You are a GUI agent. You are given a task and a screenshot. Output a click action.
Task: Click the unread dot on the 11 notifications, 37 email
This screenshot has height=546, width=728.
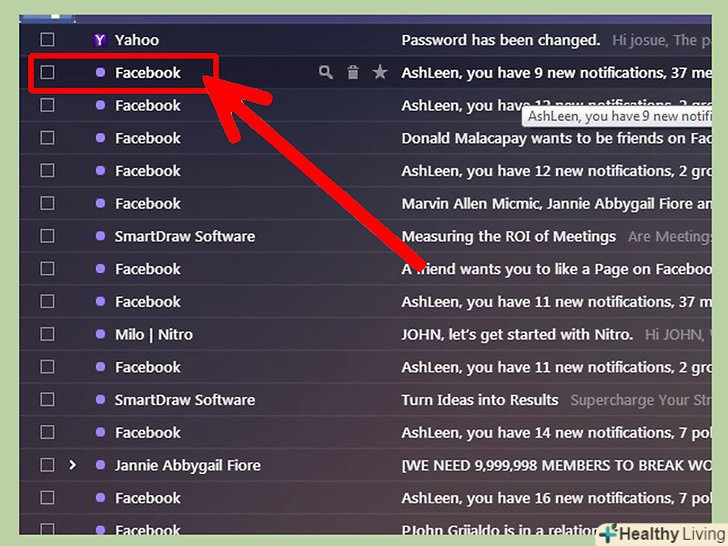pyautogui.click(x=100, y=301)
